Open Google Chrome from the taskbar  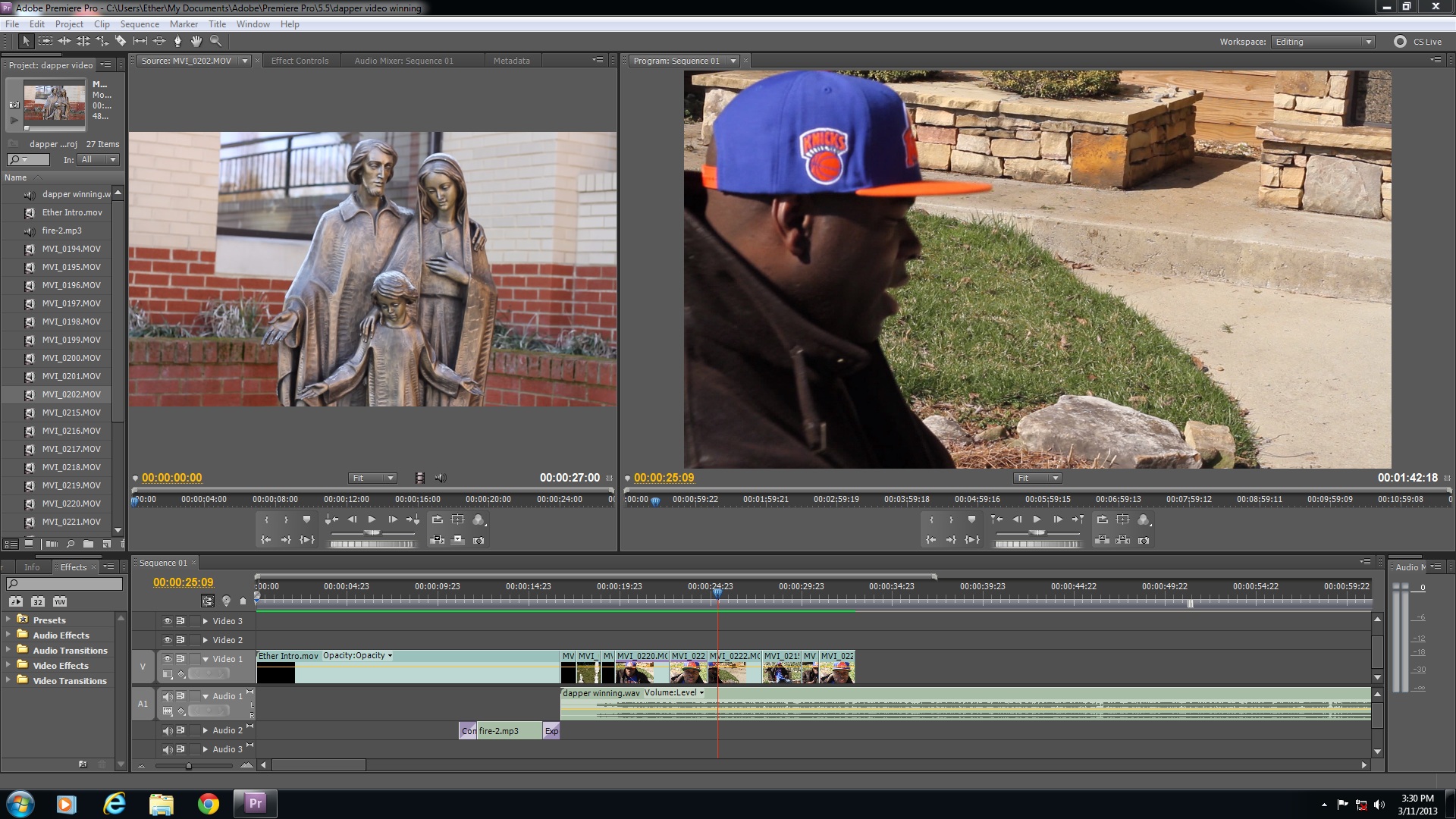pos(209,804)
